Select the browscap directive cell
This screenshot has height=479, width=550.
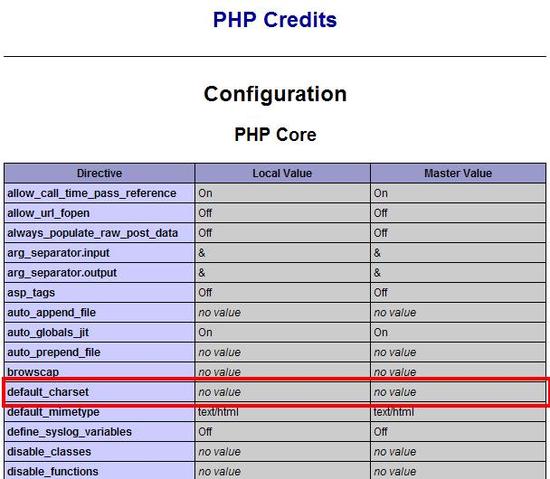coord(99,372)
